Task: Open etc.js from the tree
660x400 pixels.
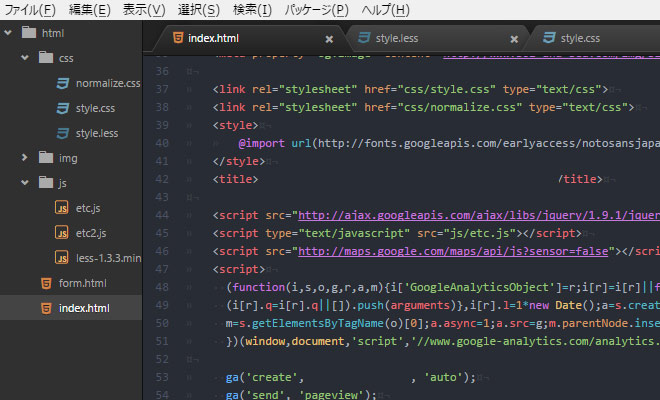Action: (x=88, y=208)
